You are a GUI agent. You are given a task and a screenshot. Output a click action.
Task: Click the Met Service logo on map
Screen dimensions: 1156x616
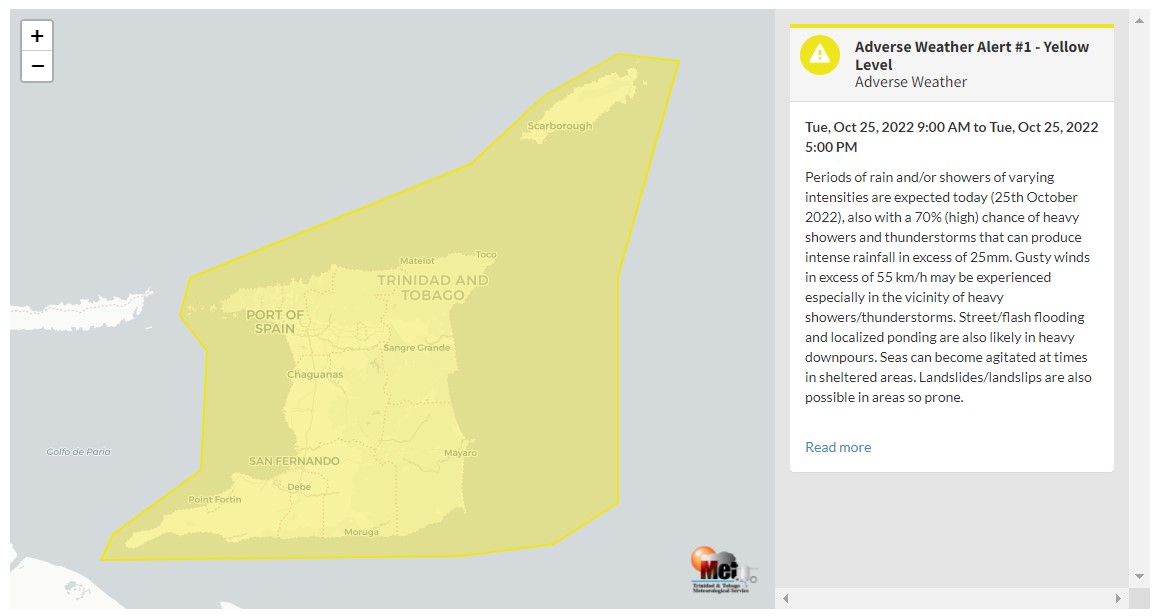(x=723, y=570)
